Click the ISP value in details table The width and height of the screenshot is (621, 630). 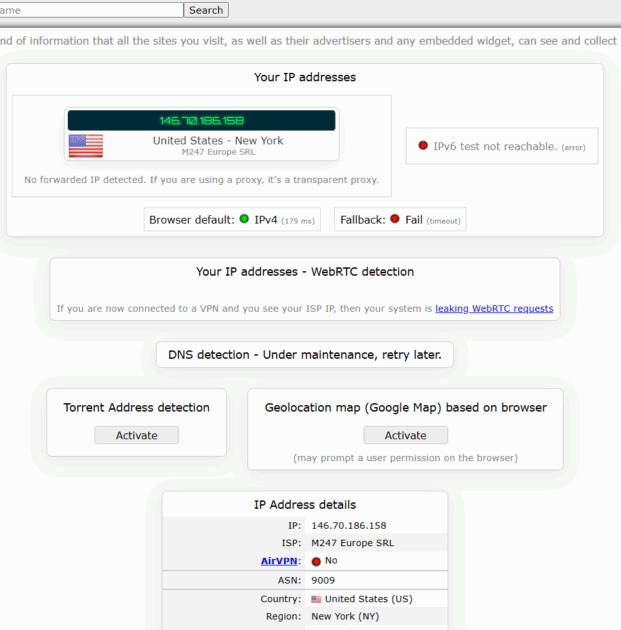[352, 542]
